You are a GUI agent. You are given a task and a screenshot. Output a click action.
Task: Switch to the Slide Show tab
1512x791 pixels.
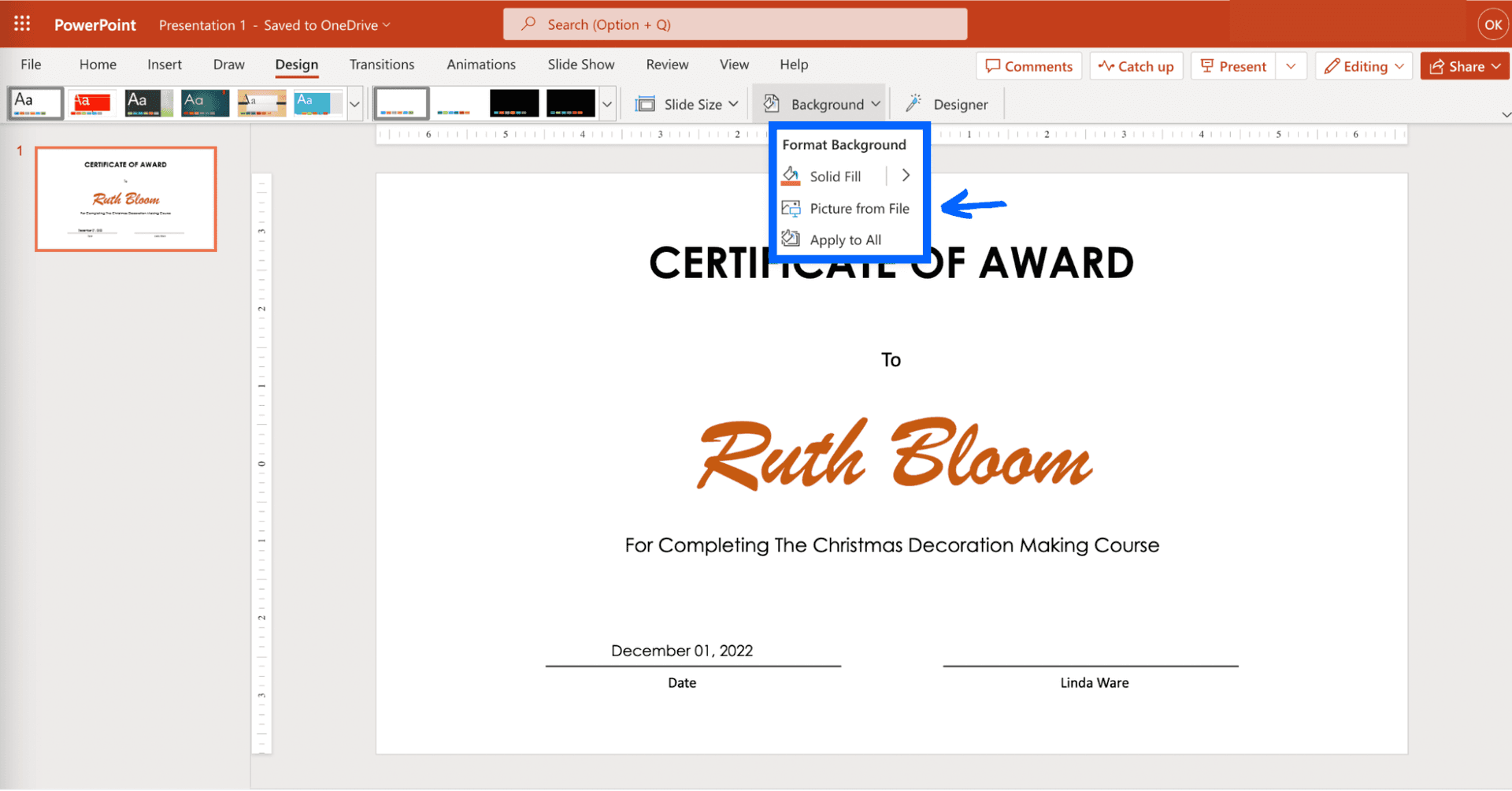click(581, 65)
